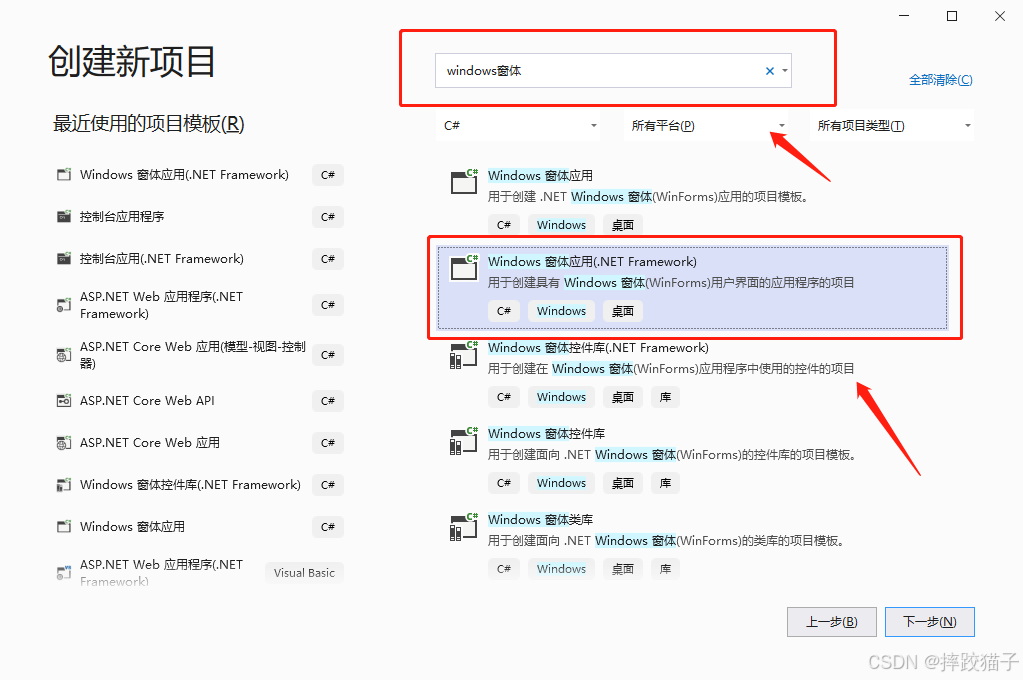The width and height of the screenshot is (1023, 680).
Task: Click the C# badge beside ASP.NET Core Web API
Action: point(328,401)
